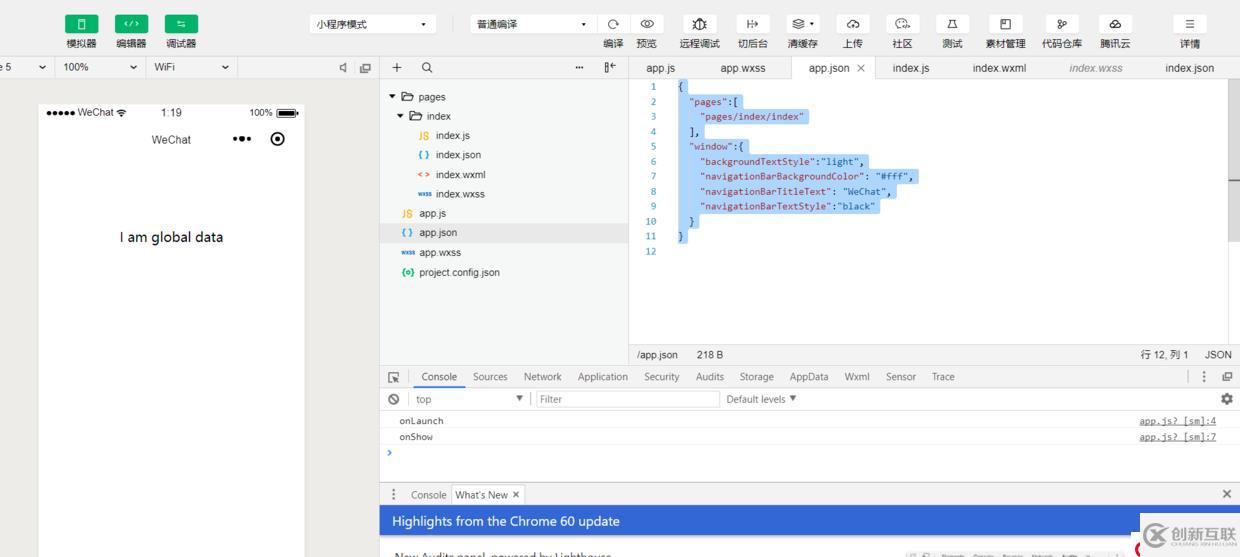Open project.config.json in file tree
1240x557 pixels.
pyautogui.click(x=459, y=272)
